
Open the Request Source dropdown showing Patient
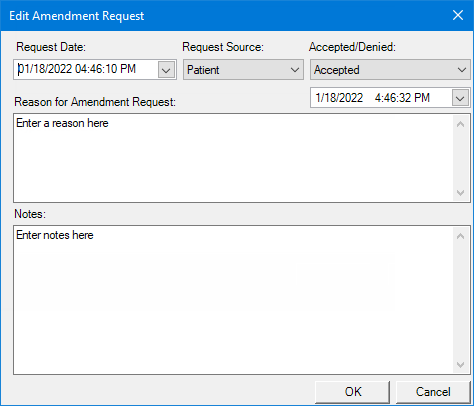pos(243,70)
